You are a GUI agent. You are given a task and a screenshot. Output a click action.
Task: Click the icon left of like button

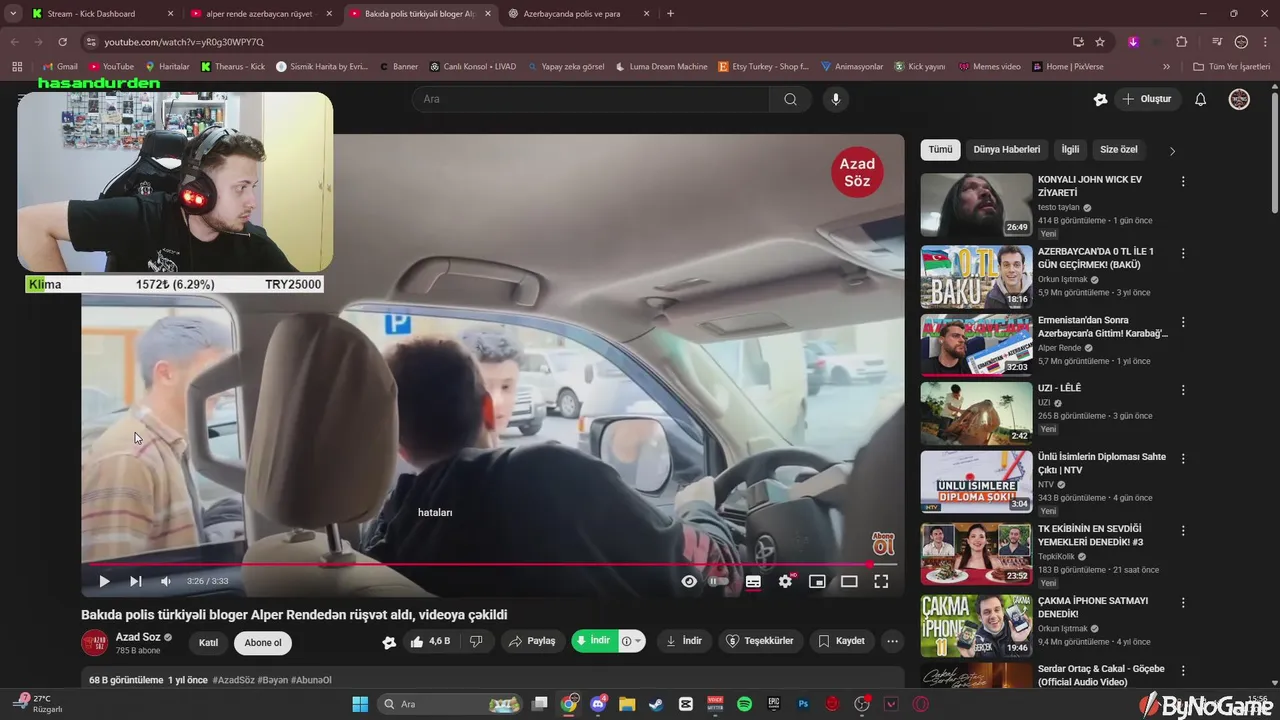(389, 642)
